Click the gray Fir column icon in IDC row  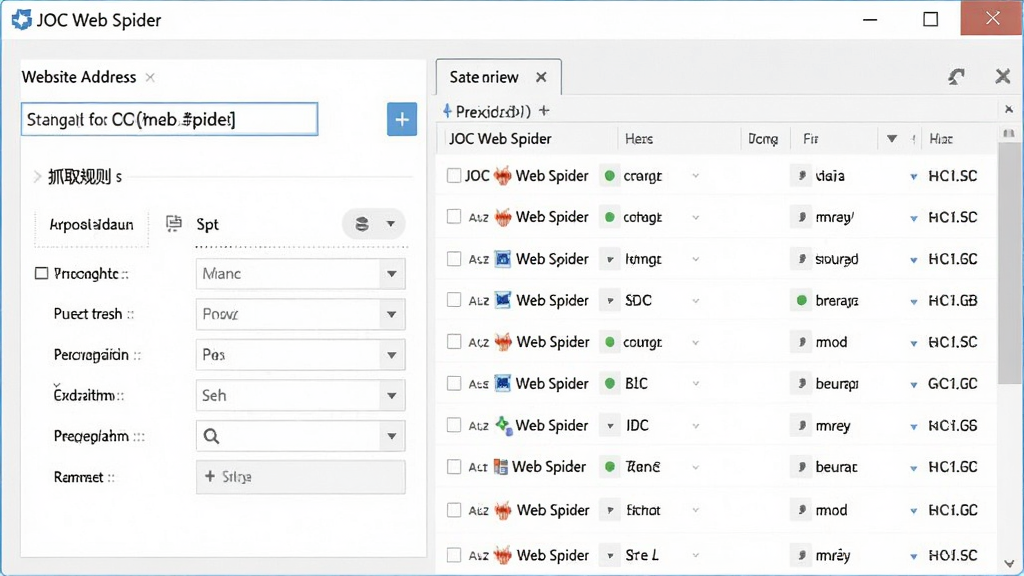pyautogui.click(x=801, y=426)
